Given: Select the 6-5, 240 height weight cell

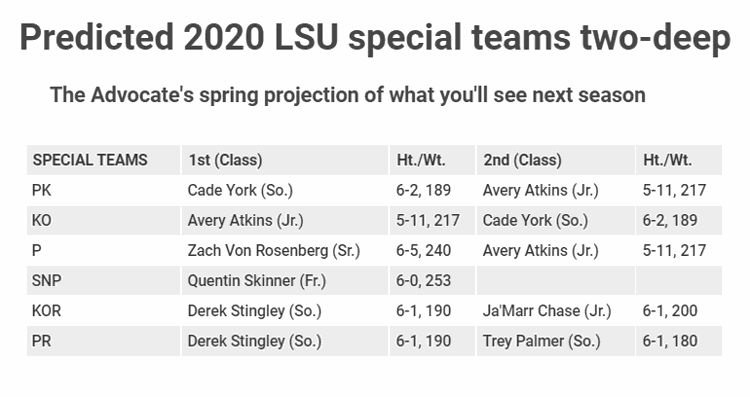Looking at the screenshot, I should (x=423, y=251).
